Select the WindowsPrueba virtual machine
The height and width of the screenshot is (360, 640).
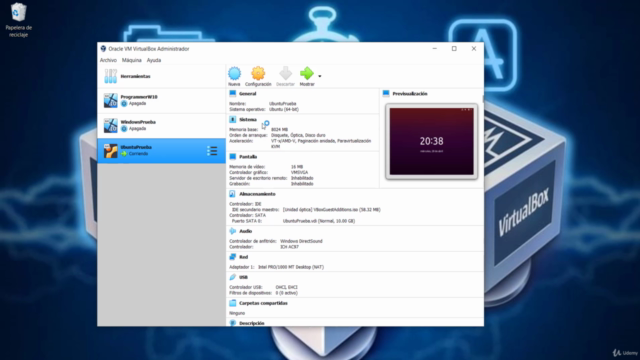(x=161, y=125)
